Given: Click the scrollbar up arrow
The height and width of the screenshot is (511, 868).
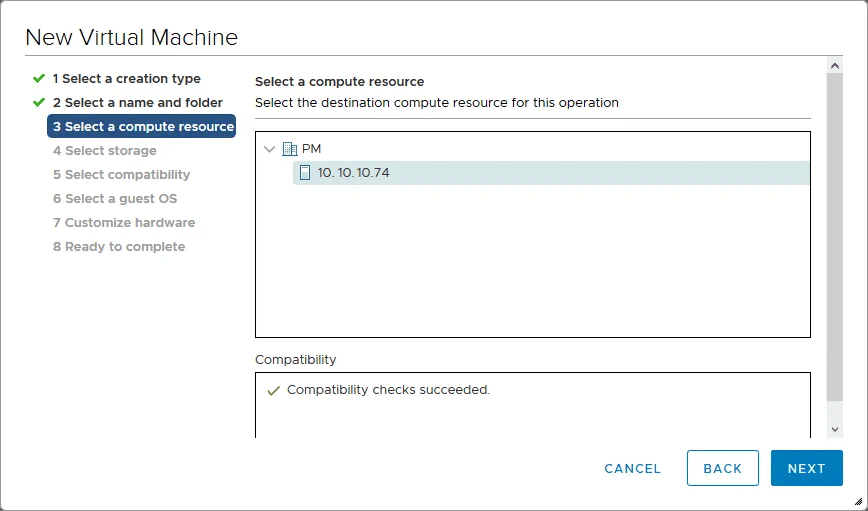Looking at the screenshot, I should tap(836, 66).
